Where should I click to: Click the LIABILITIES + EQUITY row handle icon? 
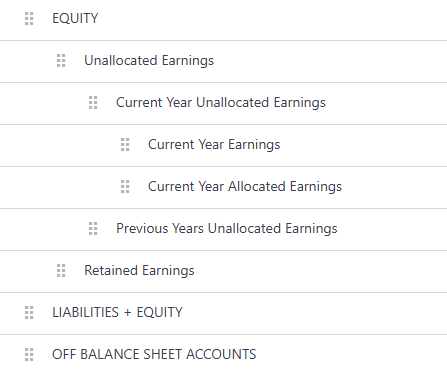point(29,313)
